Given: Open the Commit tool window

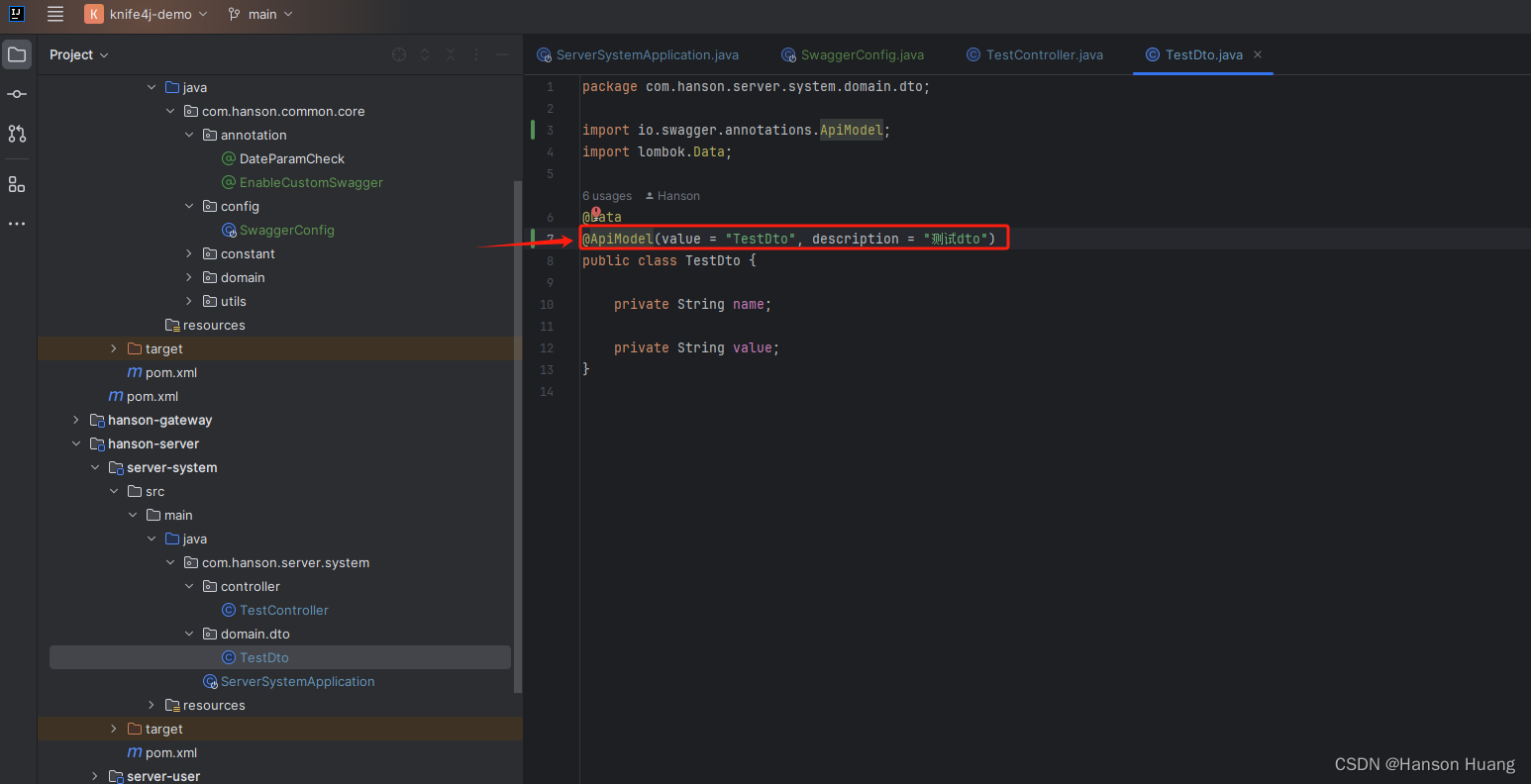Looking at the screenshot, I should pyautogui.click(x=17, y=94).
